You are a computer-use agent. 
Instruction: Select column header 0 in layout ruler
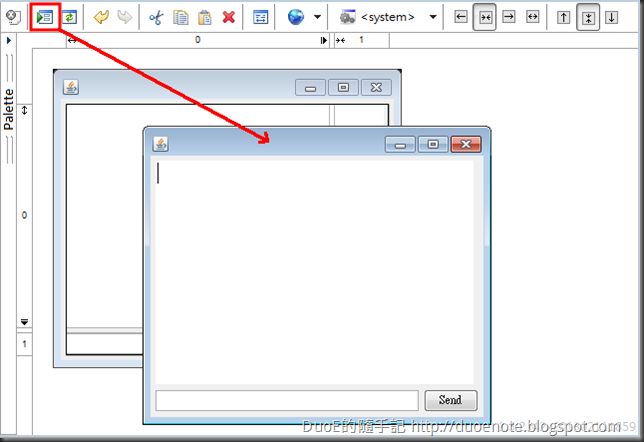click(x=198, y=40)
